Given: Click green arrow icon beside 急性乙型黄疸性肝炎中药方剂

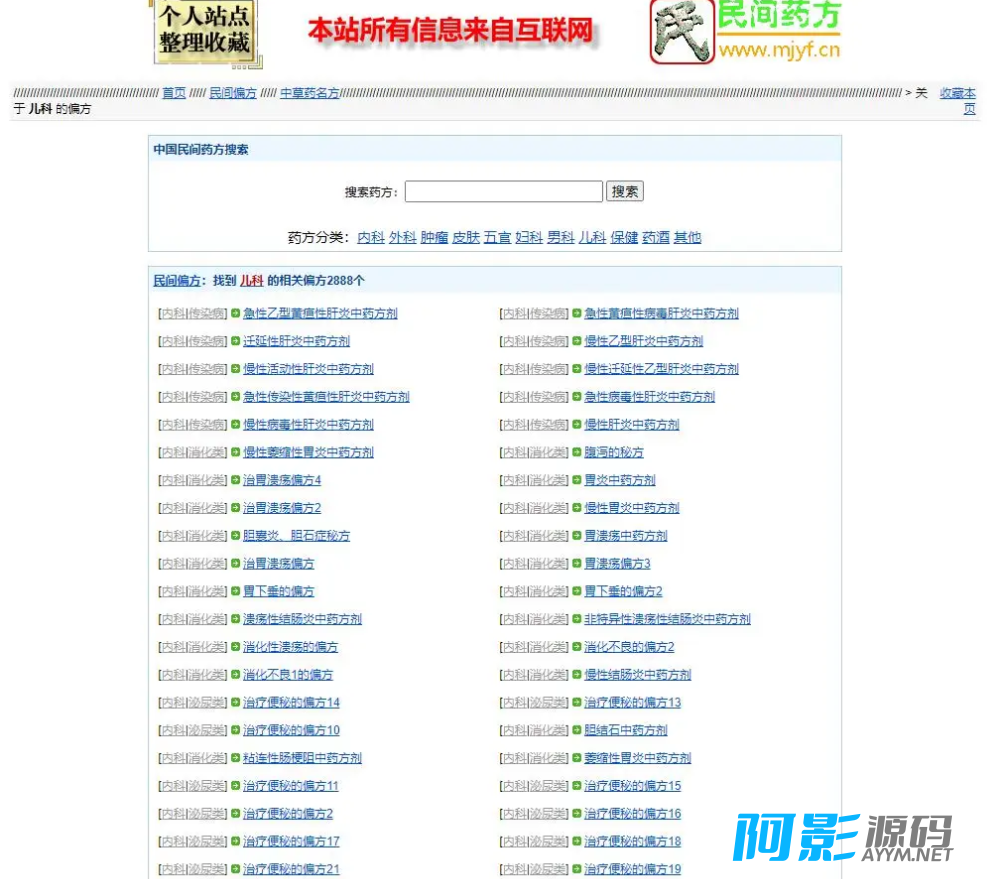Looking at the screenshot, I should coord(236,313).
